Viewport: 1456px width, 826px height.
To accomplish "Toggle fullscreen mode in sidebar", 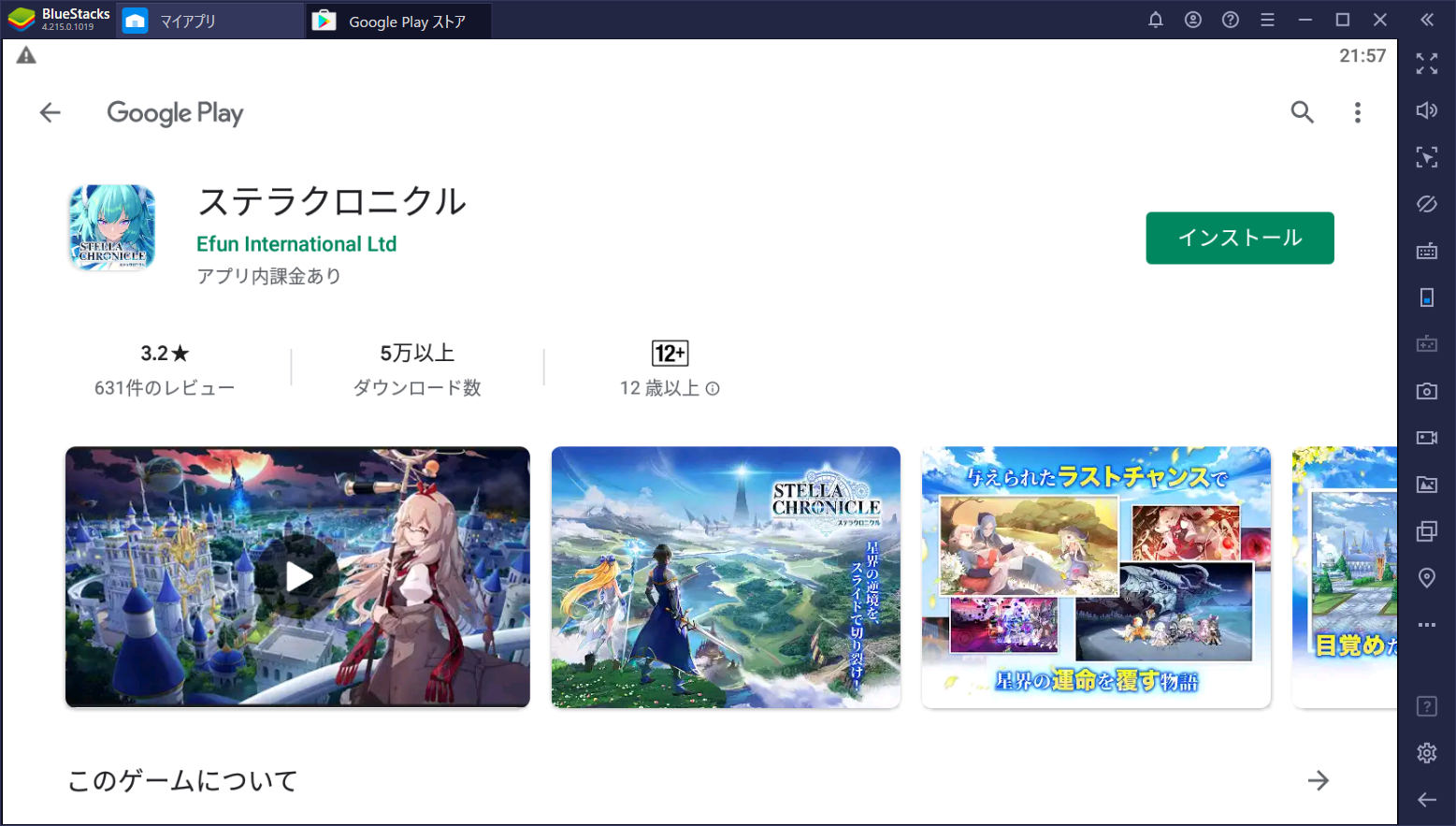I will tap(1427, 64).
